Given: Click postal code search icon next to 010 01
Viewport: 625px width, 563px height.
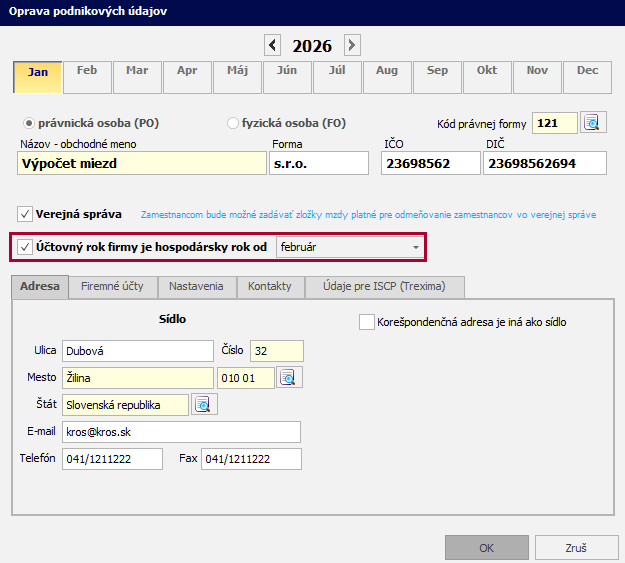Looking at the screenshot, I should [x=289, y=378].
